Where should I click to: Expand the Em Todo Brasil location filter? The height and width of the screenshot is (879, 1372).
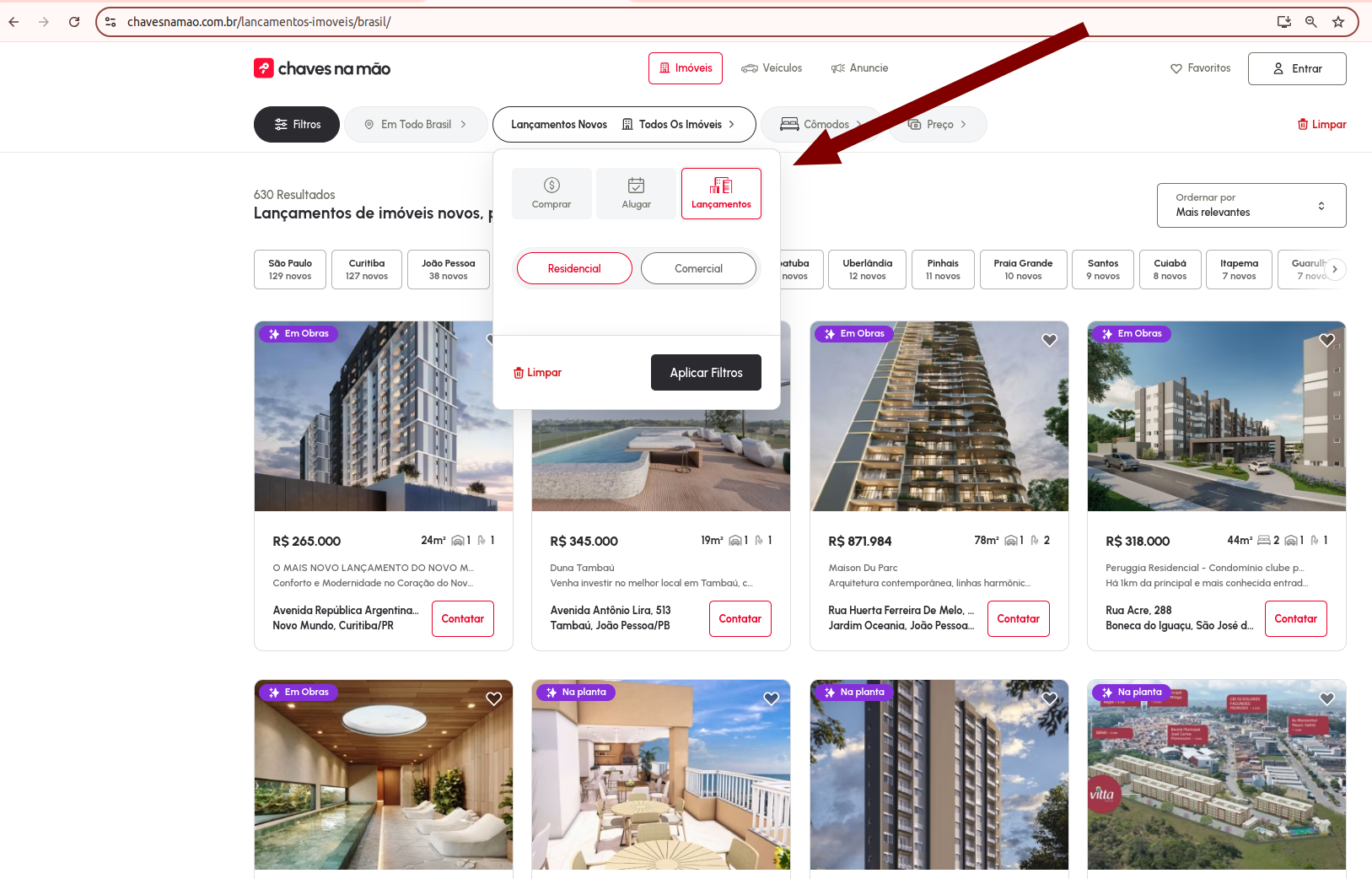[416, 125]
